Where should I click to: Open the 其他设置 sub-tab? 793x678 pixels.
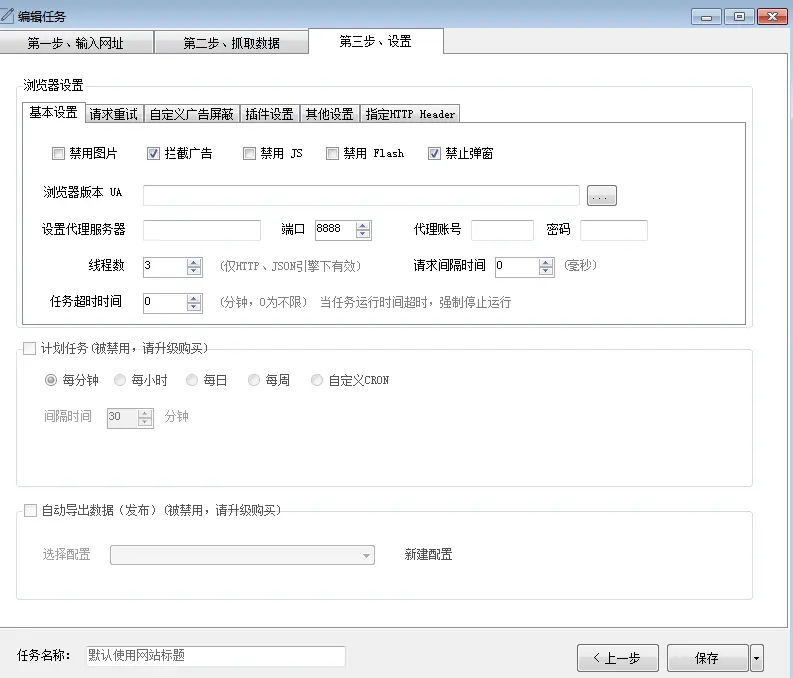click(330, 114)
